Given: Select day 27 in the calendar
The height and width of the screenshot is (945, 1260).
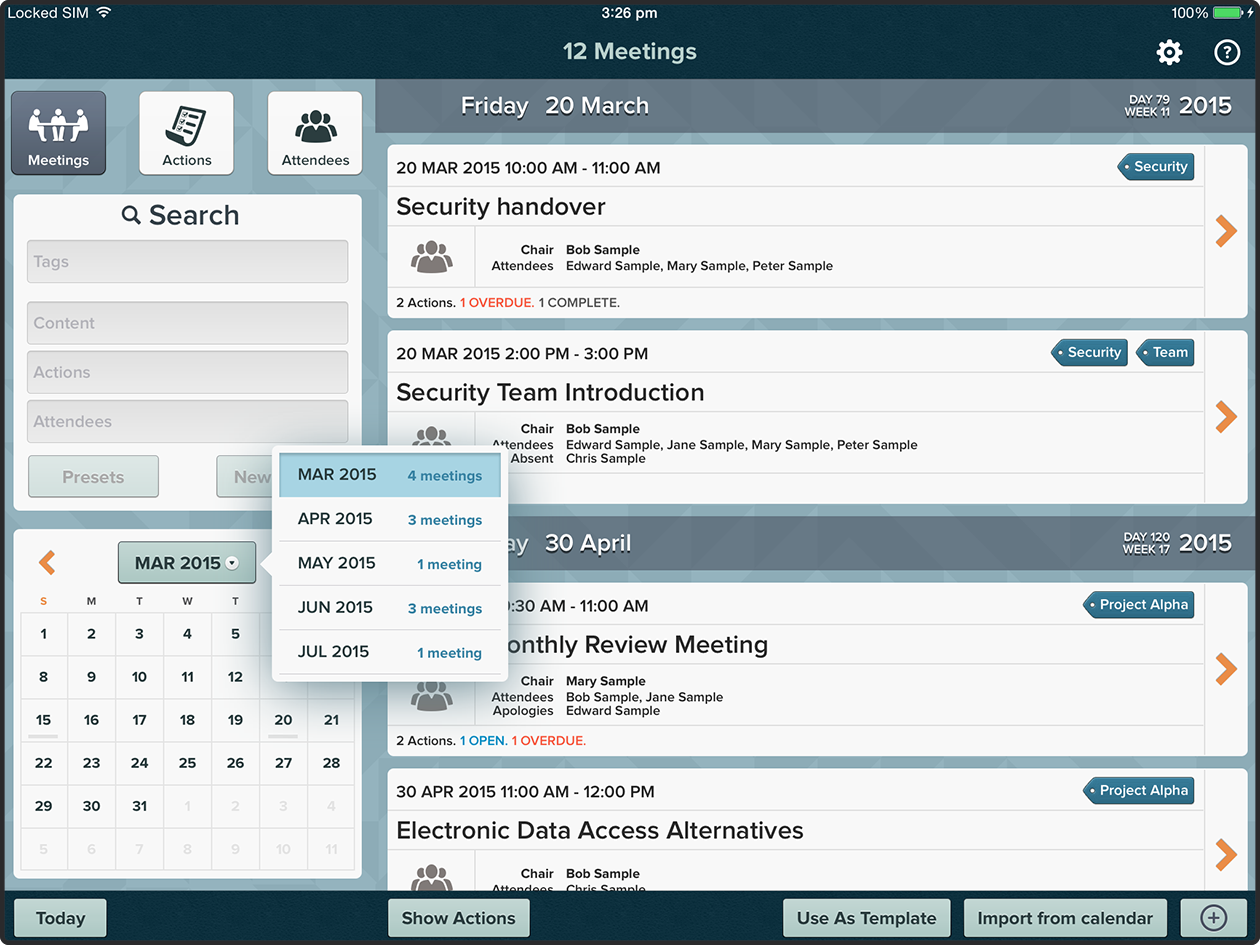Looking at the screenshot, I should (x=283, y=763).
